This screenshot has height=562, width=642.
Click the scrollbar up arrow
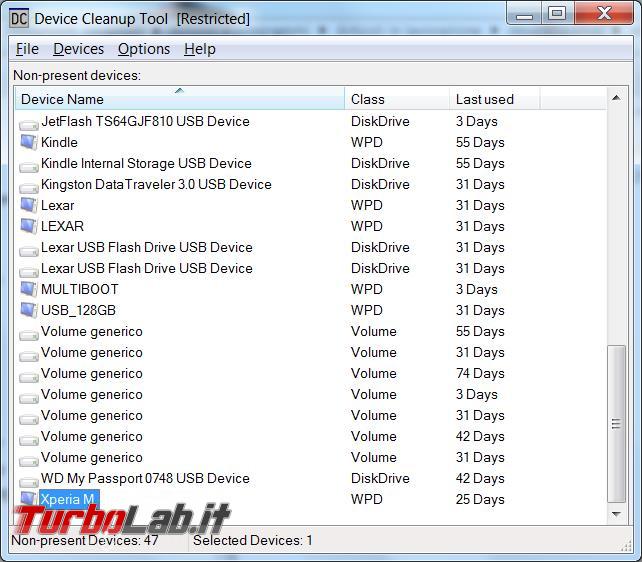coord(616,98)
